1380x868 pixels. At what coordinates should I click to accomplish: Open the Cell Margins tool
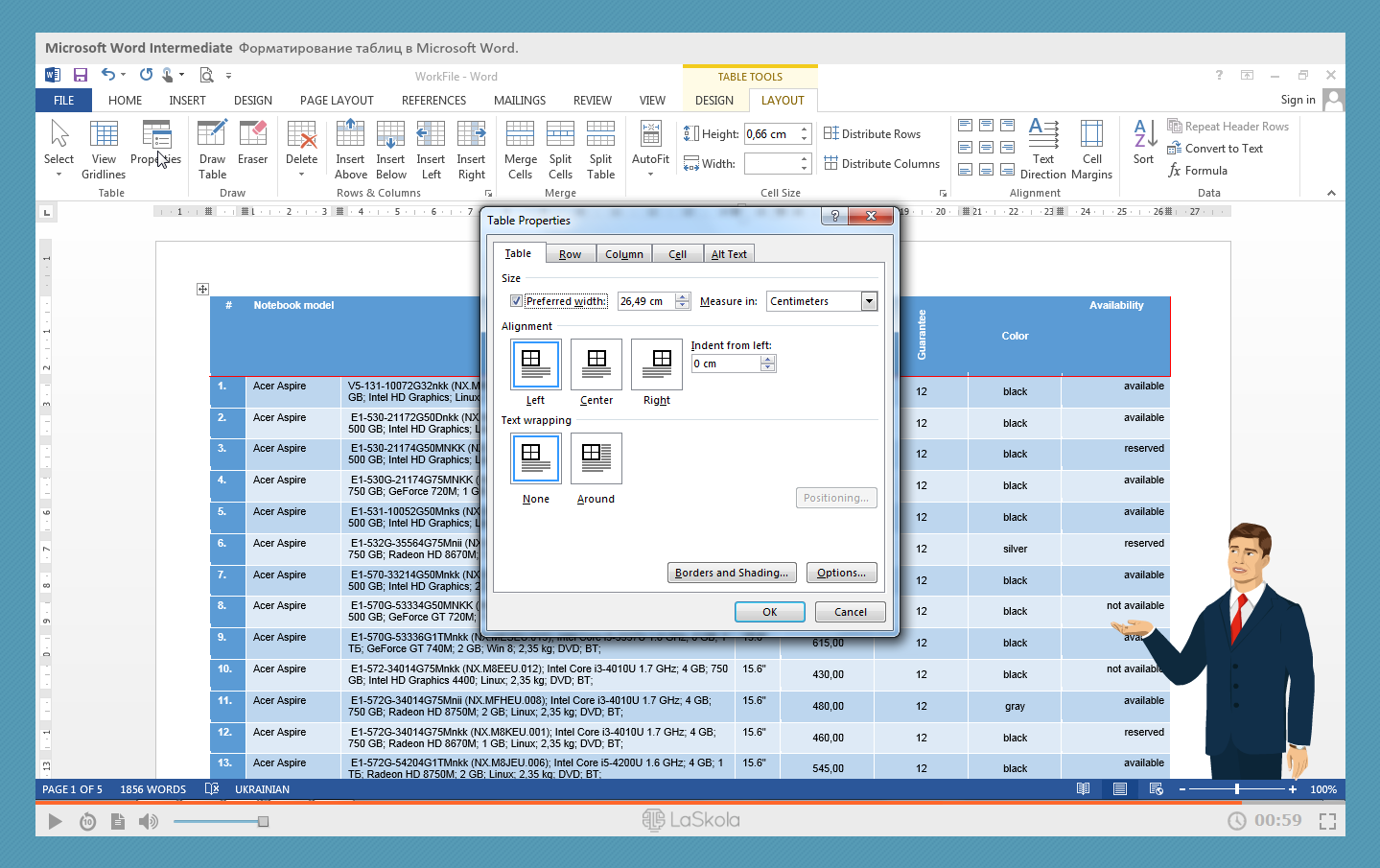coord(1091,134)
